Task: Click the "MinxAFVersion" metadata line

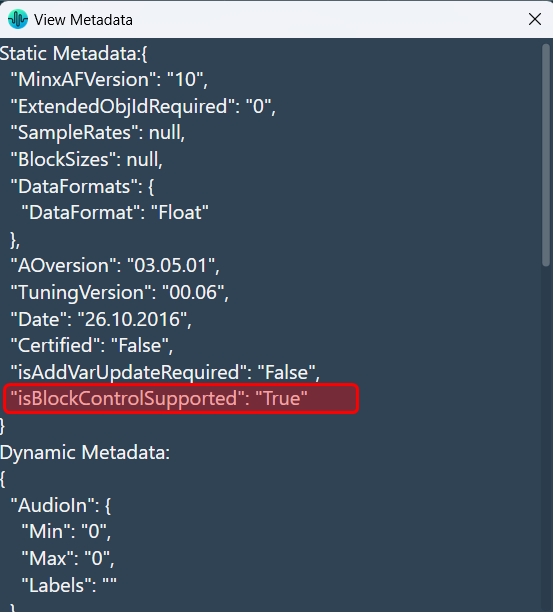Action: tap(109, 80)
